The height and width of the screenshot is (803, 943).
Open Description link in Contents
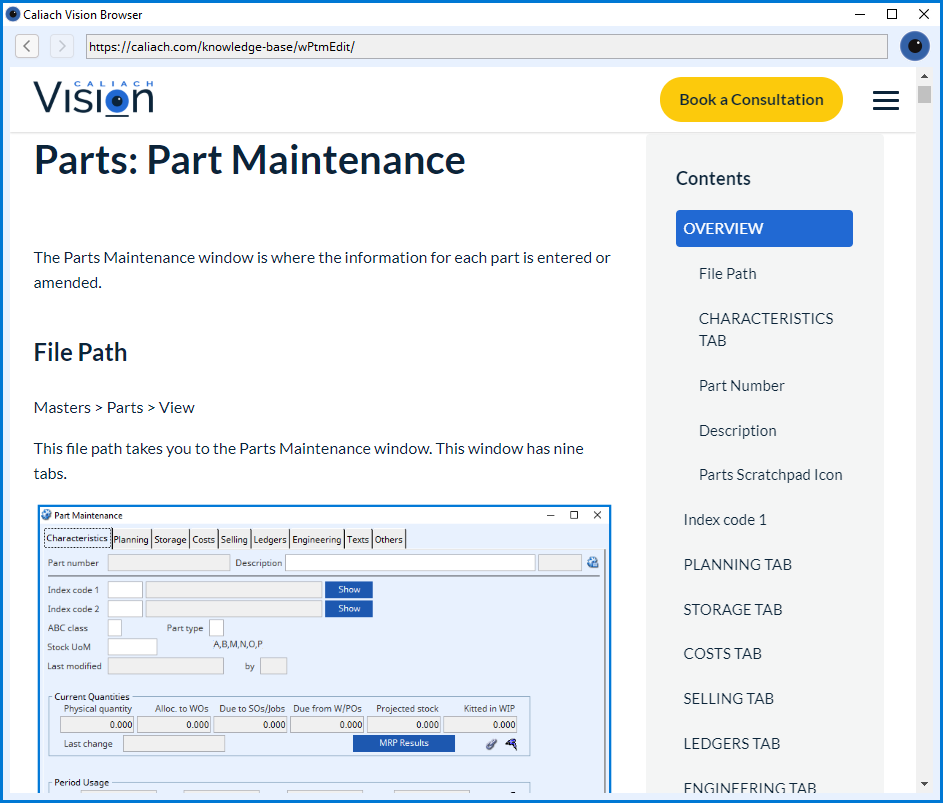coord(737,431)
